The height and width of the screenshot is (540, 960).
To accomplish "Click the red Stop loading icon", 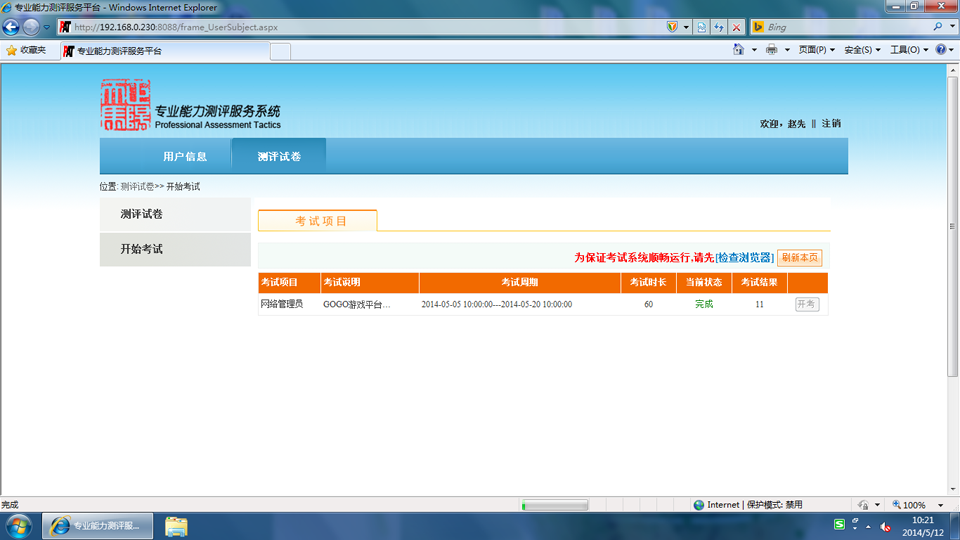I will point(737,27).
